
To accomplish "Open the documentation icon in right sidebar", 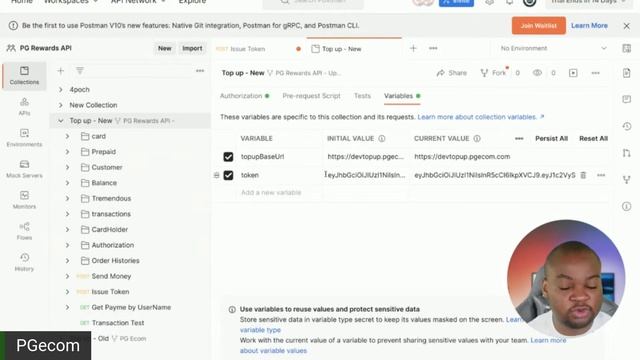I will point(627,73).
